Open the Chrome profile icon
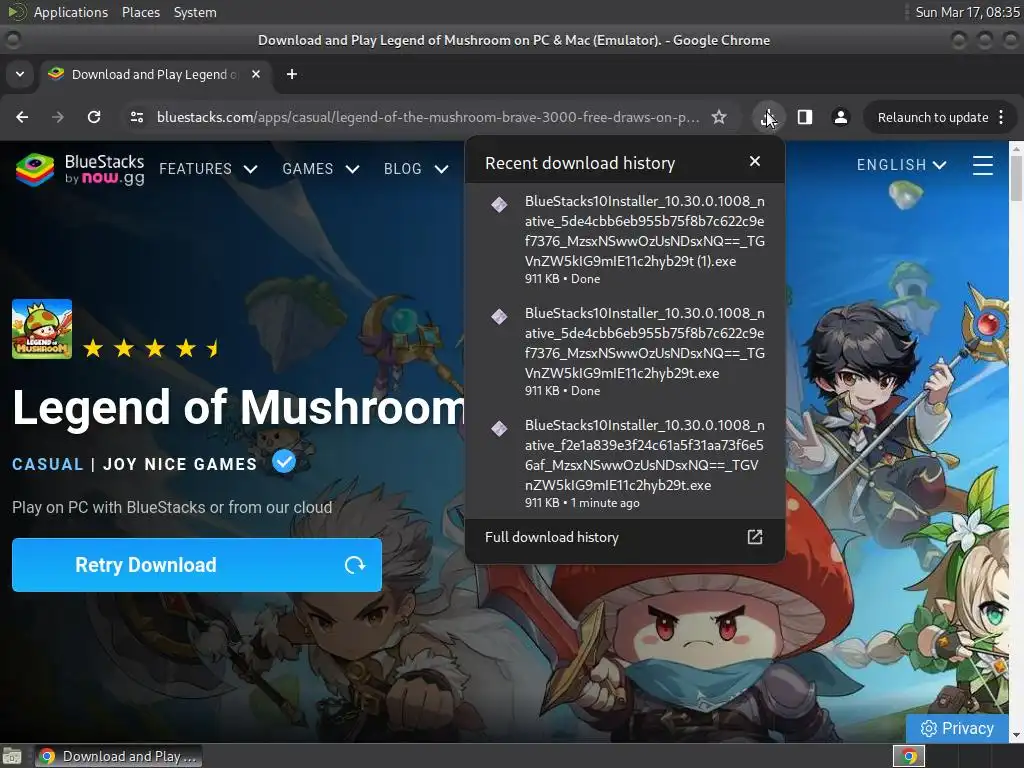The height and width of the screenshot is (768, 1024). pos(840,117)
